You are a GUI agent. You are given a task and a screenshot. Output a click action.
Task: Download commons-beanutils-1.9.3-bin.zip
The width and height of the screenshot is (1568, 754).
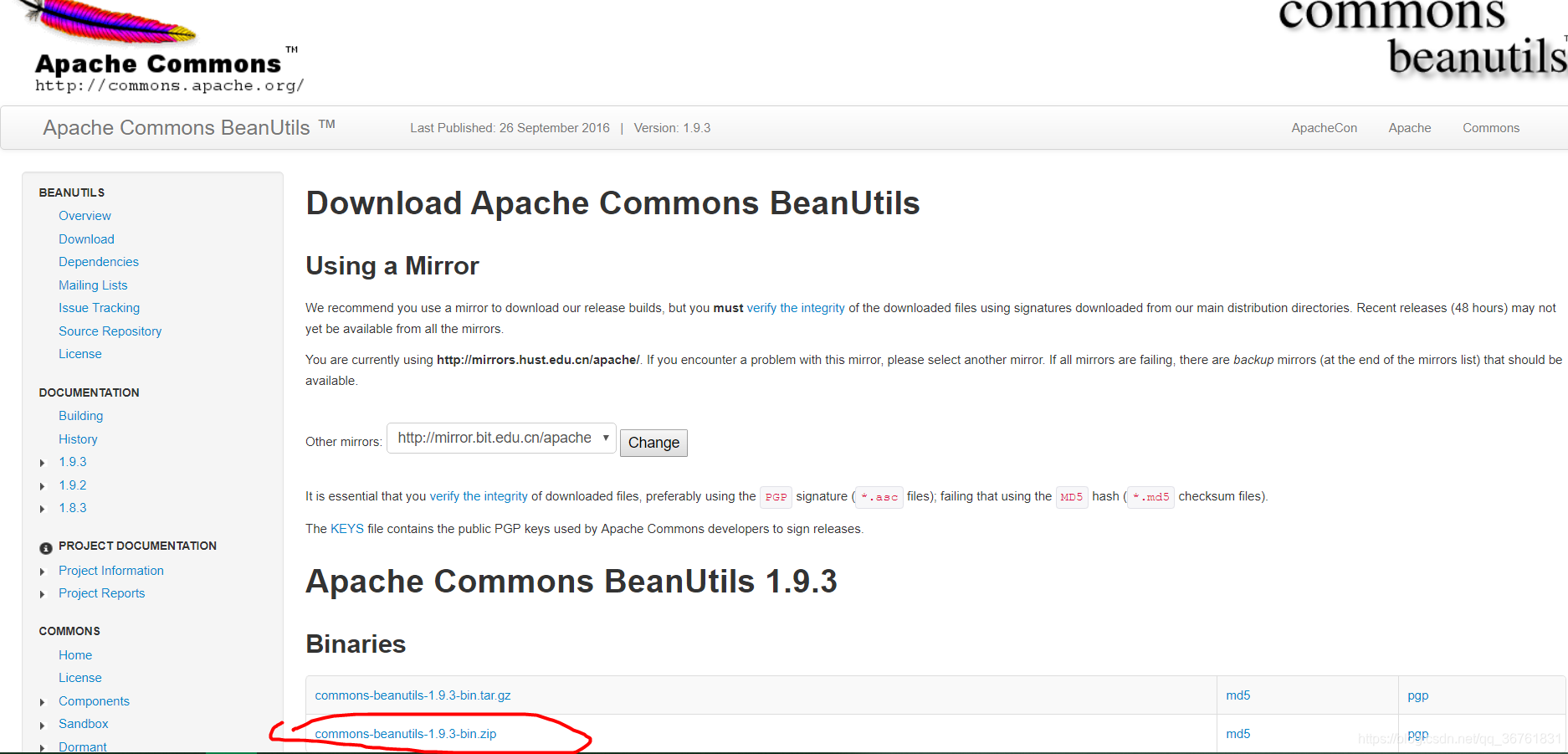tap(406, 734)
